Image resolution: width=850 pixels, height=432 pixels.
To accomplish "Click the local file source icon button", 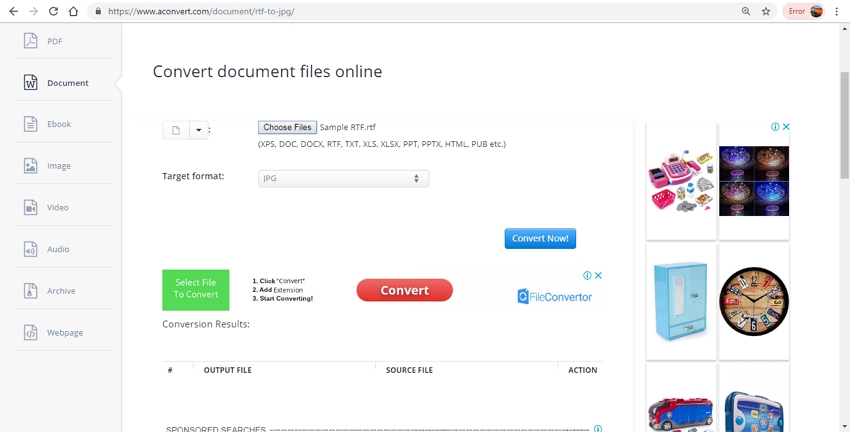I will click(x=176, y=130).
